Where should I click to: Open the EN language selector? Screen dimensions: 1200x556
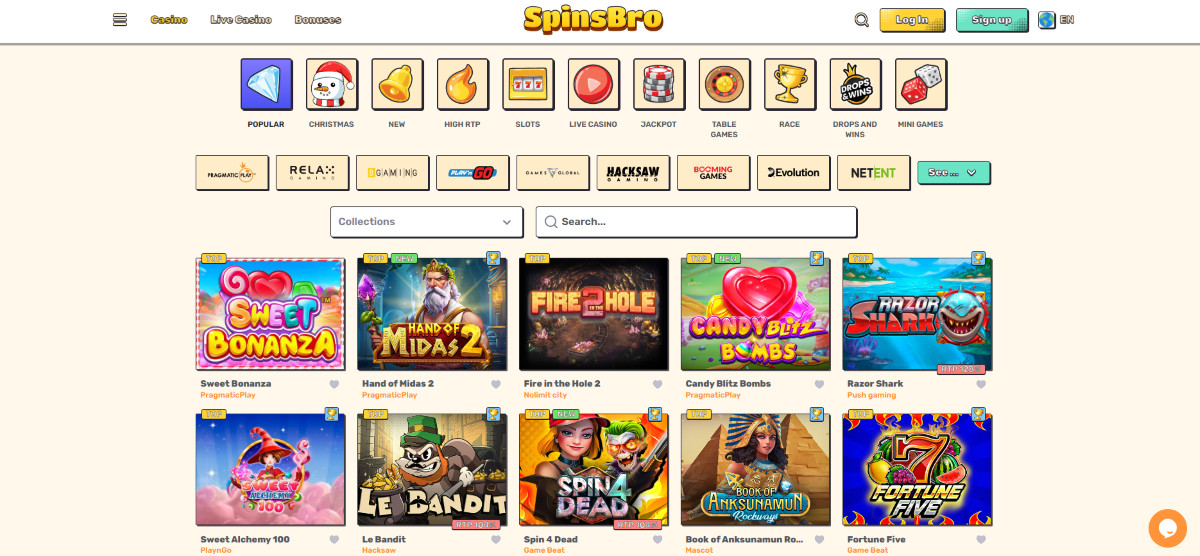pyautogui.click(x=1056, y=20)
